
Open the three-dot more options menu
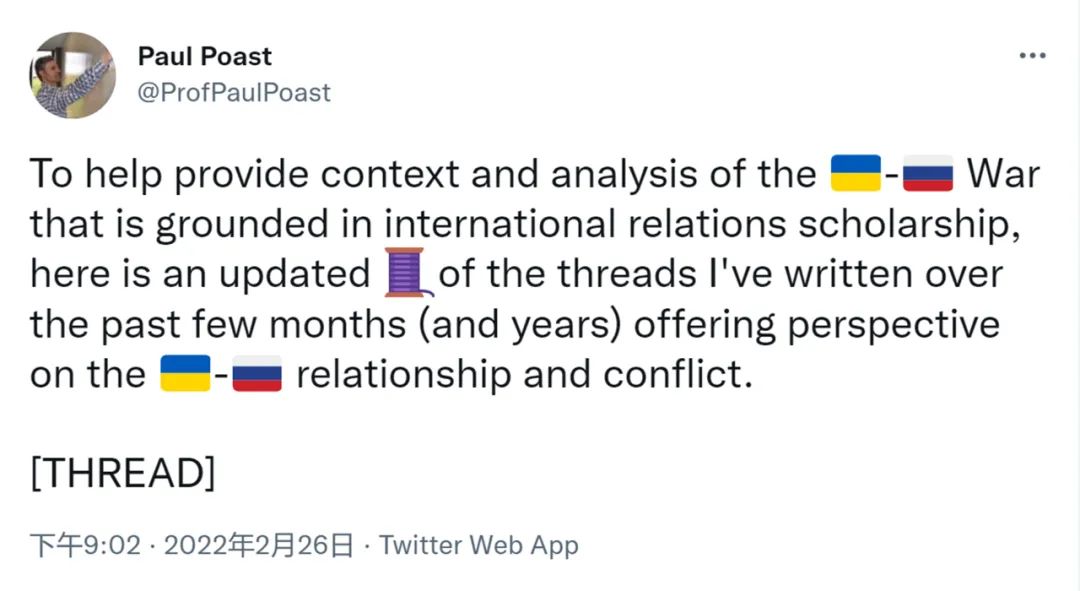(1032, 56)
